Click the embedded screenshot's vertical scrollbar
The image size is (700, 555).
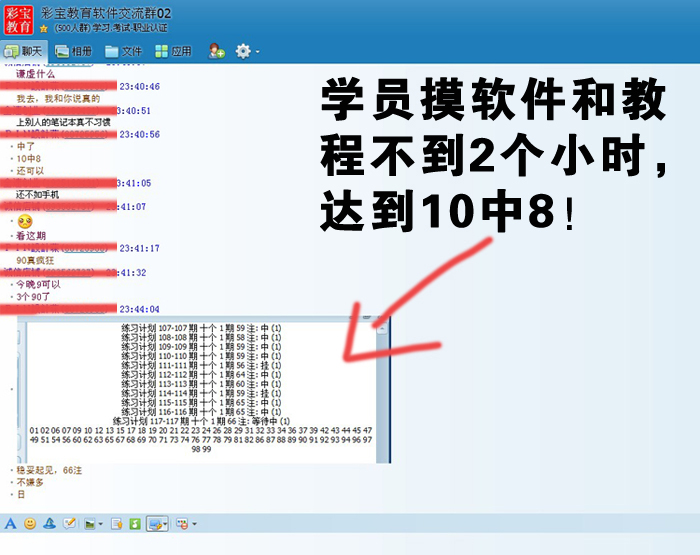tap(381, 390)
